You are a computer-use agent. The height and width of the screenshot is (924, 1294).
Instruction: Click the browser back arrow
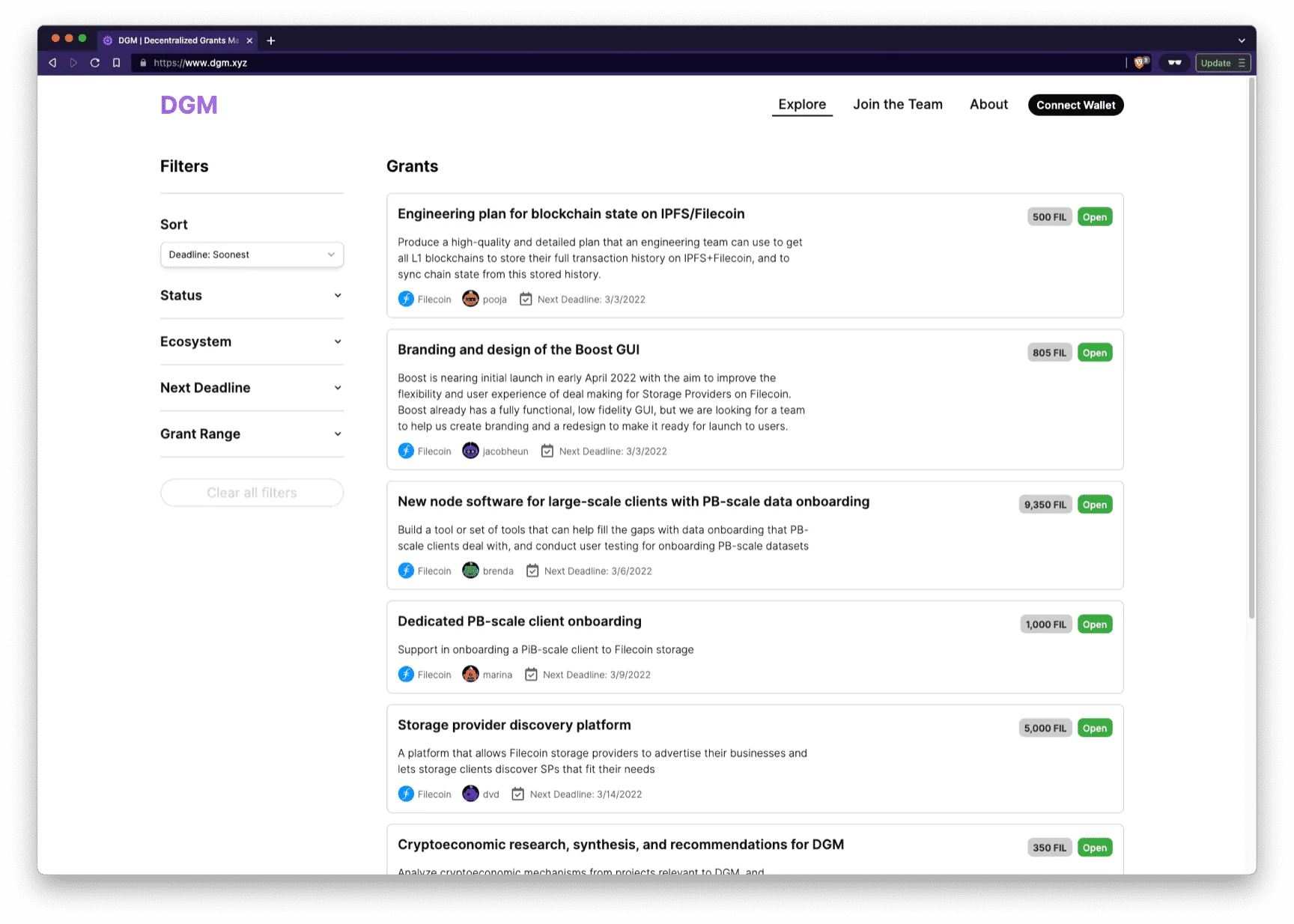[52, 63]
